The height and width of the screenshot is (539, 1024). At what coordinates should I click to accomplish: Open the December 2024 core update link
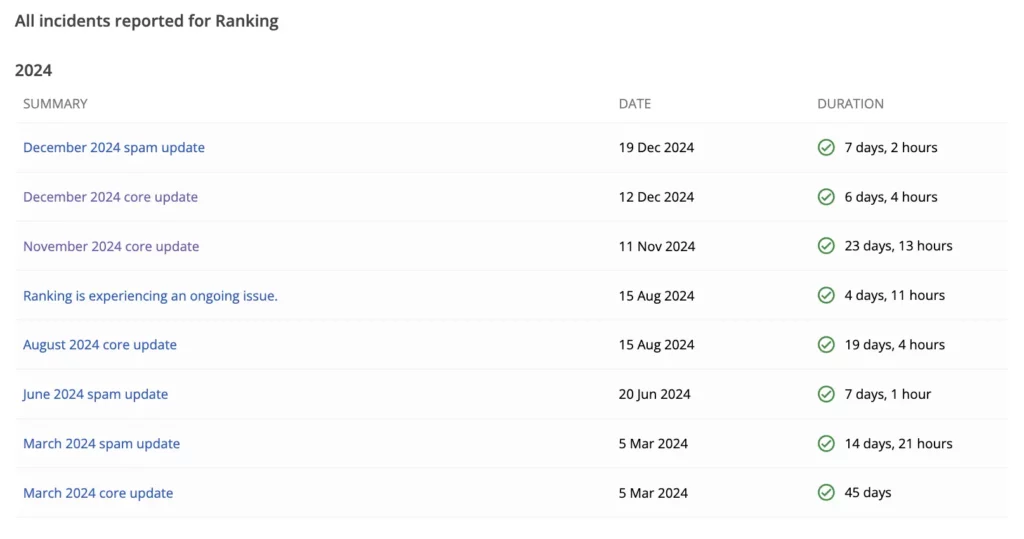(110, 197)
